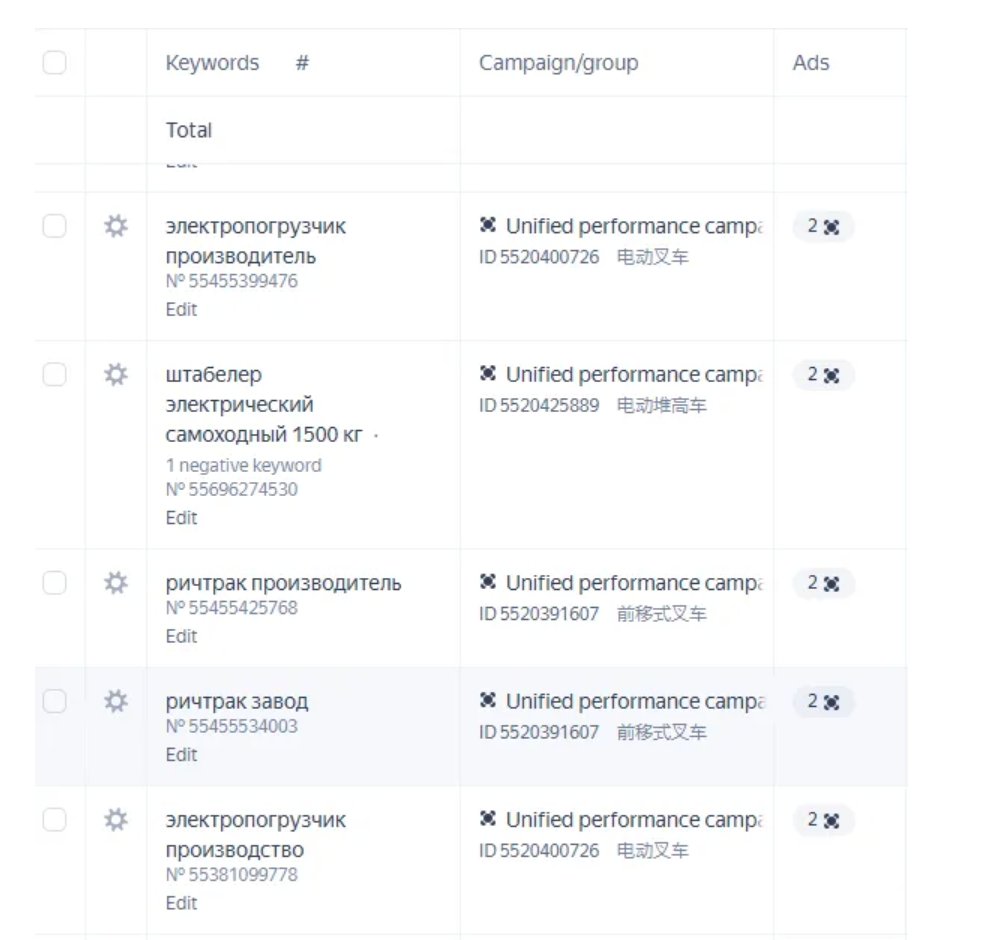The width and height of the screenshot is (990, 940).
Task: Click the Ads column header
Action: [x=811, y=63]
